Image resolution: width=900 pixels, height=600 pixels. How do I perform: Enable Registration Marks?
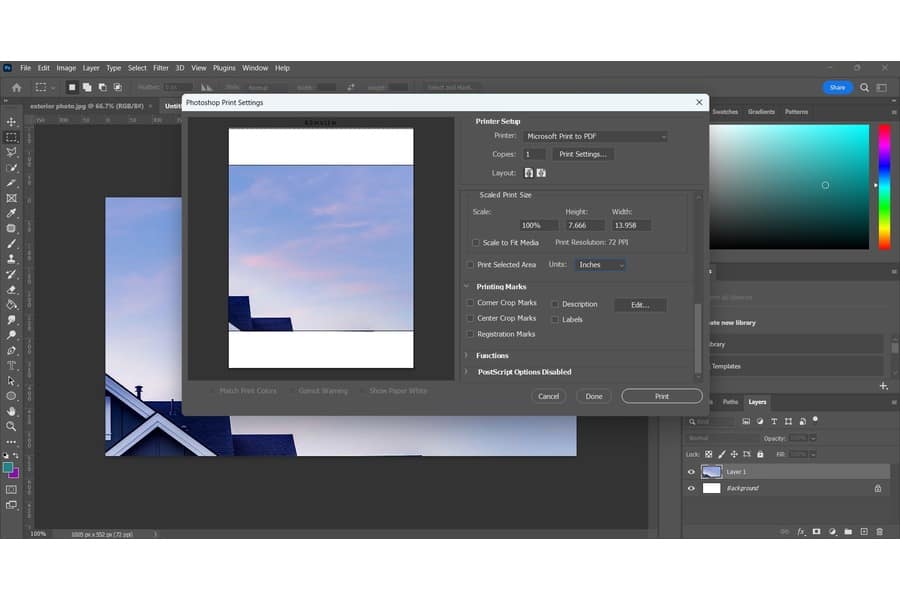tap(470, 334)
